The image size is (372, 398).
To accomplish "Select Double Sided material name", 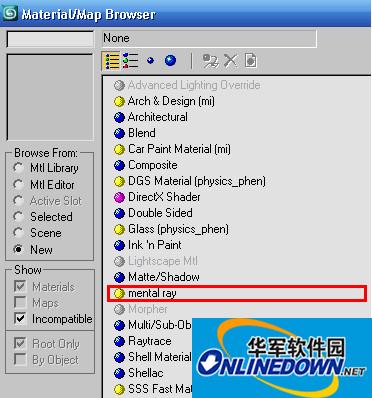I will click(x=160, y=213).
